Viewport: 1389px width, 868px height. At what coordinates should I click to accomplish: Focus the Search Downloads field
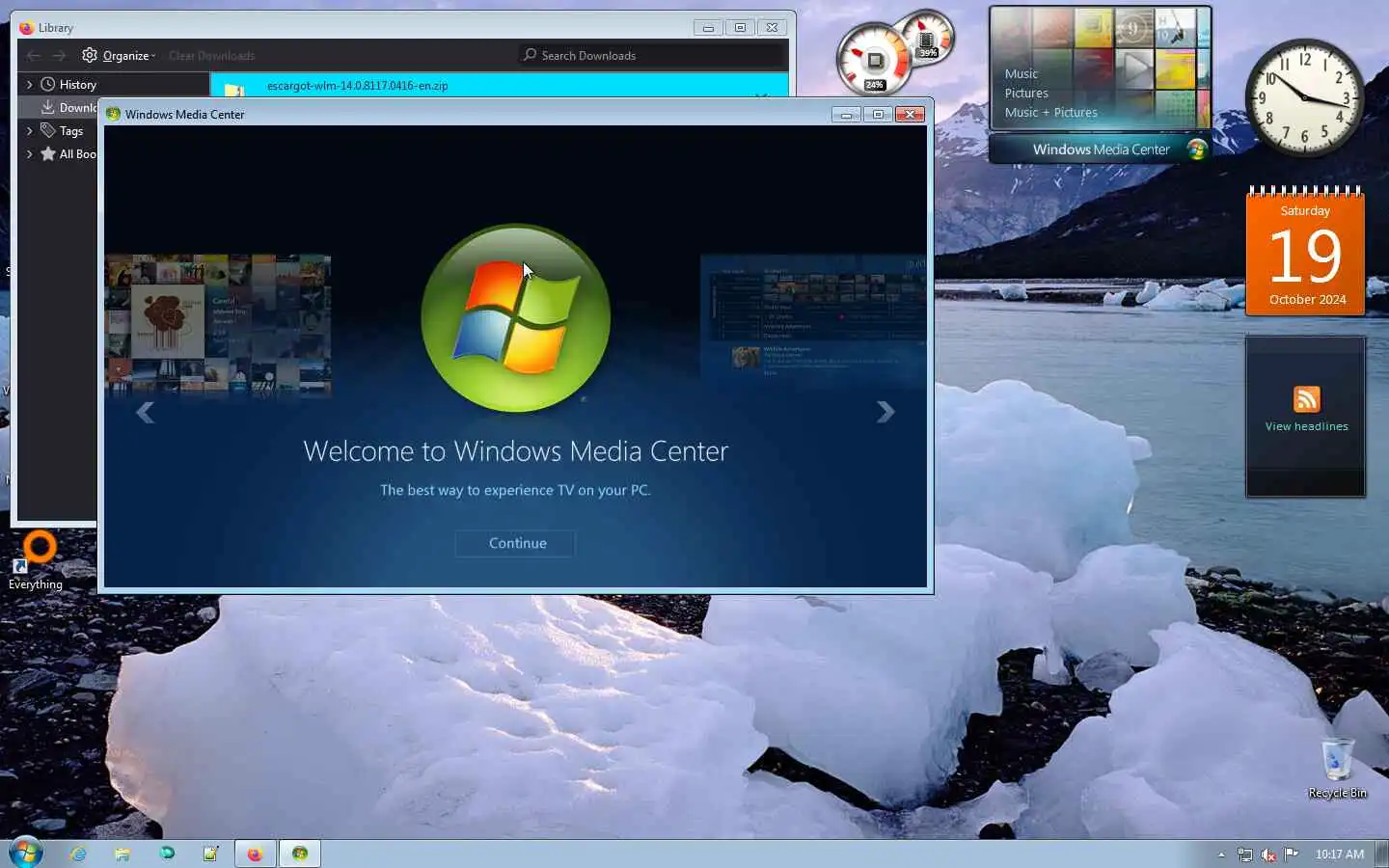coord(652,55)
